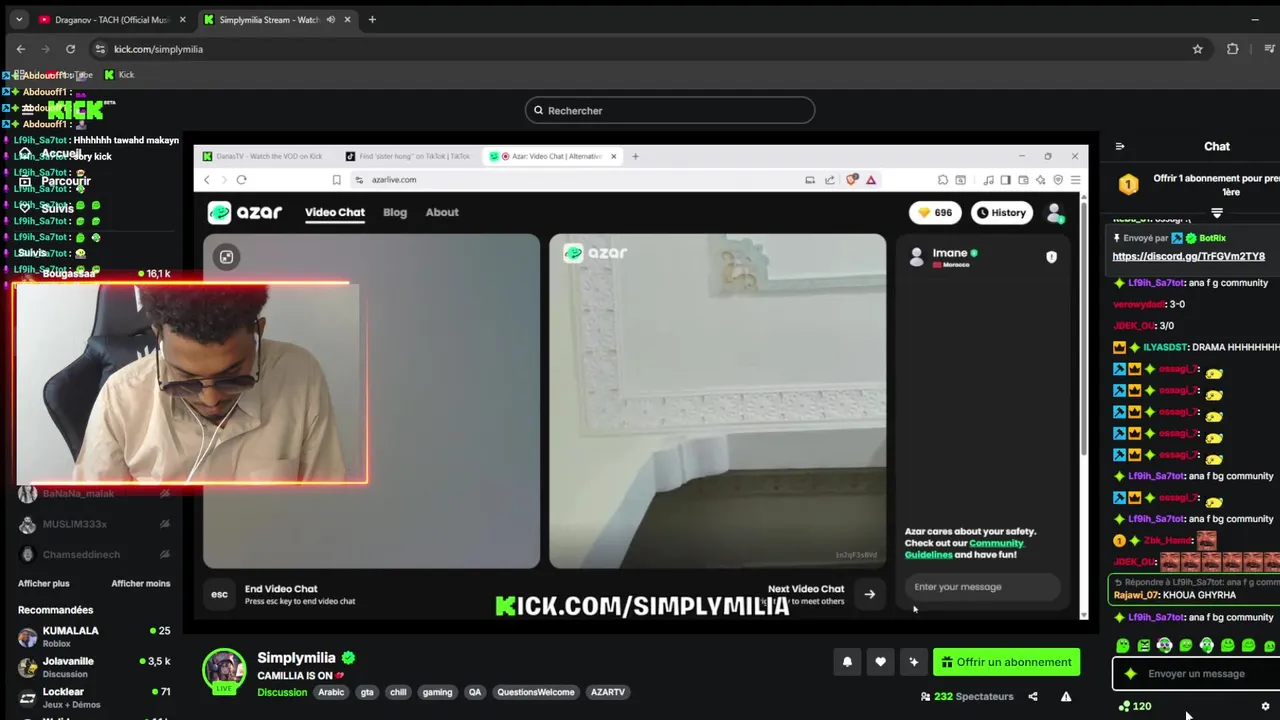1280x720 pixels.
Task: Follow channel with heart button
Action: coord(880,662)
